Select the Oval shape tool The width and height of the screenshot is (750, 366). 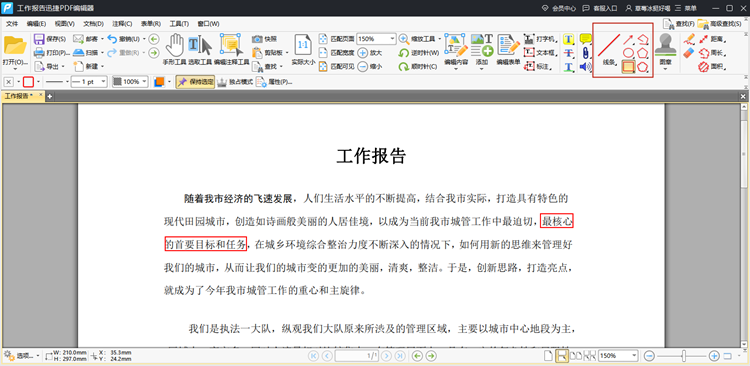coord(628,53)
